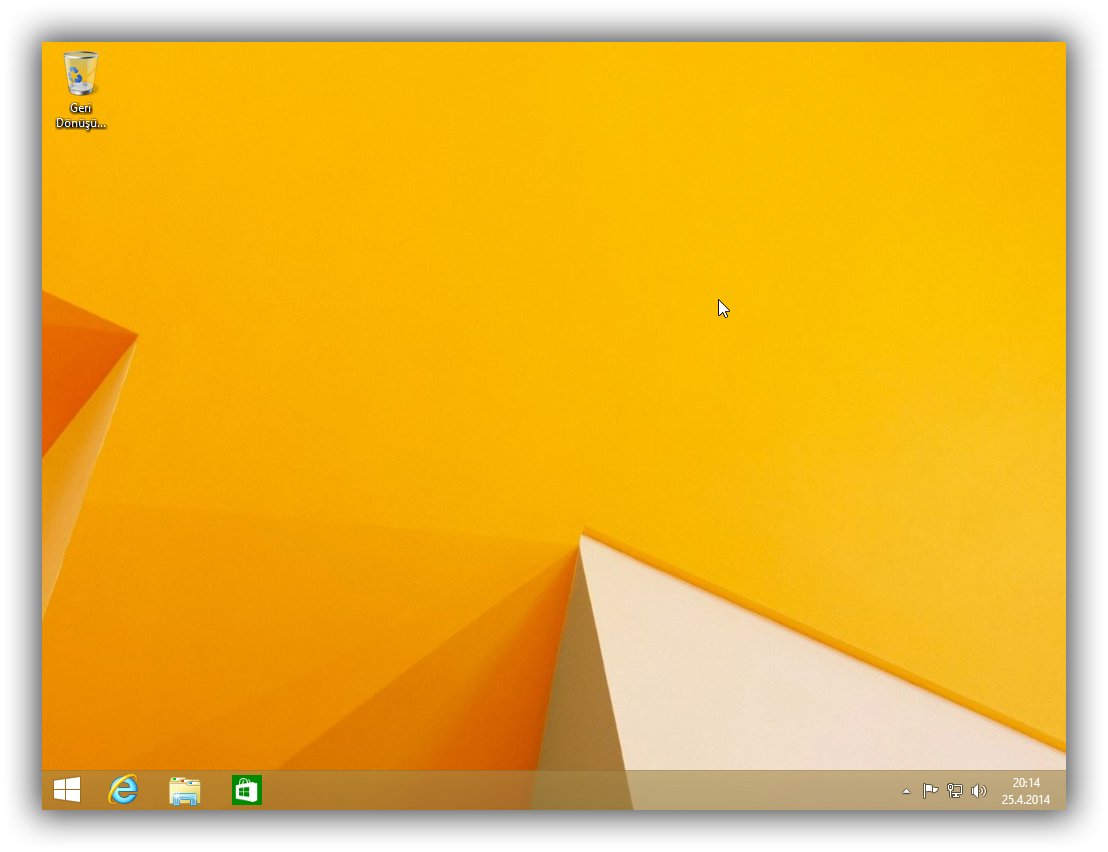1108x852 pixels.
Task: Click the network status tray icon
Action: pos(955,791)
